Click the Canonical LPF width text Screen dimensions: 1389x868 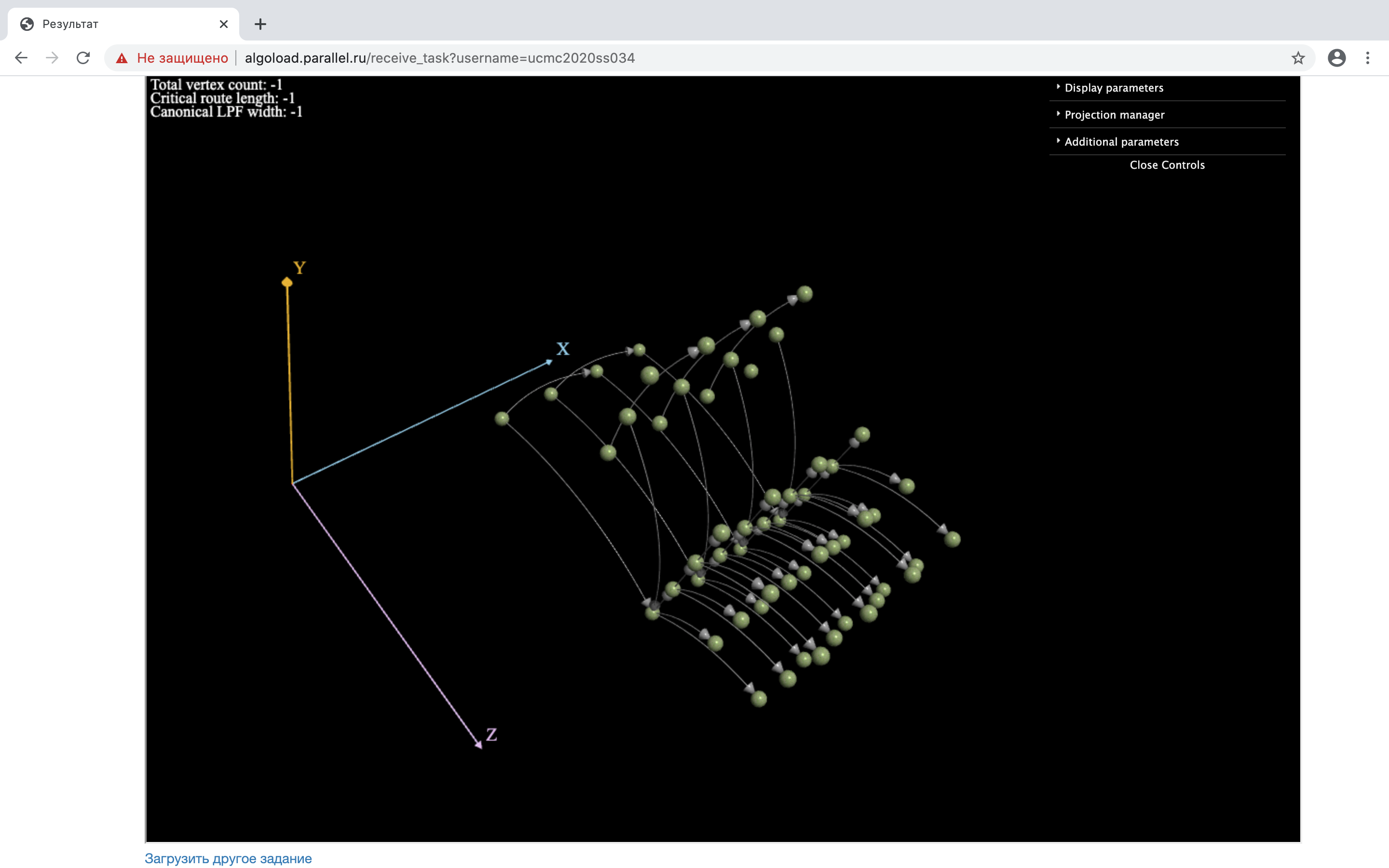pos(226,112)
